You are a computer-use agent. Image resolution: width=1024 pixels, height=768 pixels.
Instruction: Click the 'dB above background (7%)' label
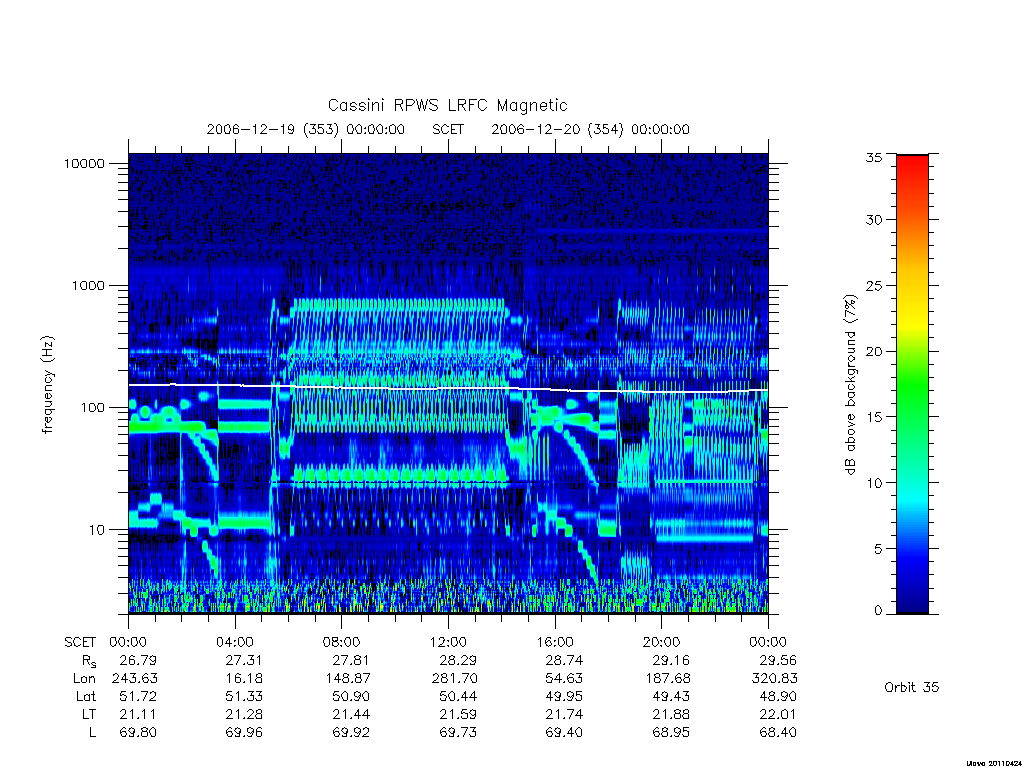pyautogui.click(x=850, y=385)
